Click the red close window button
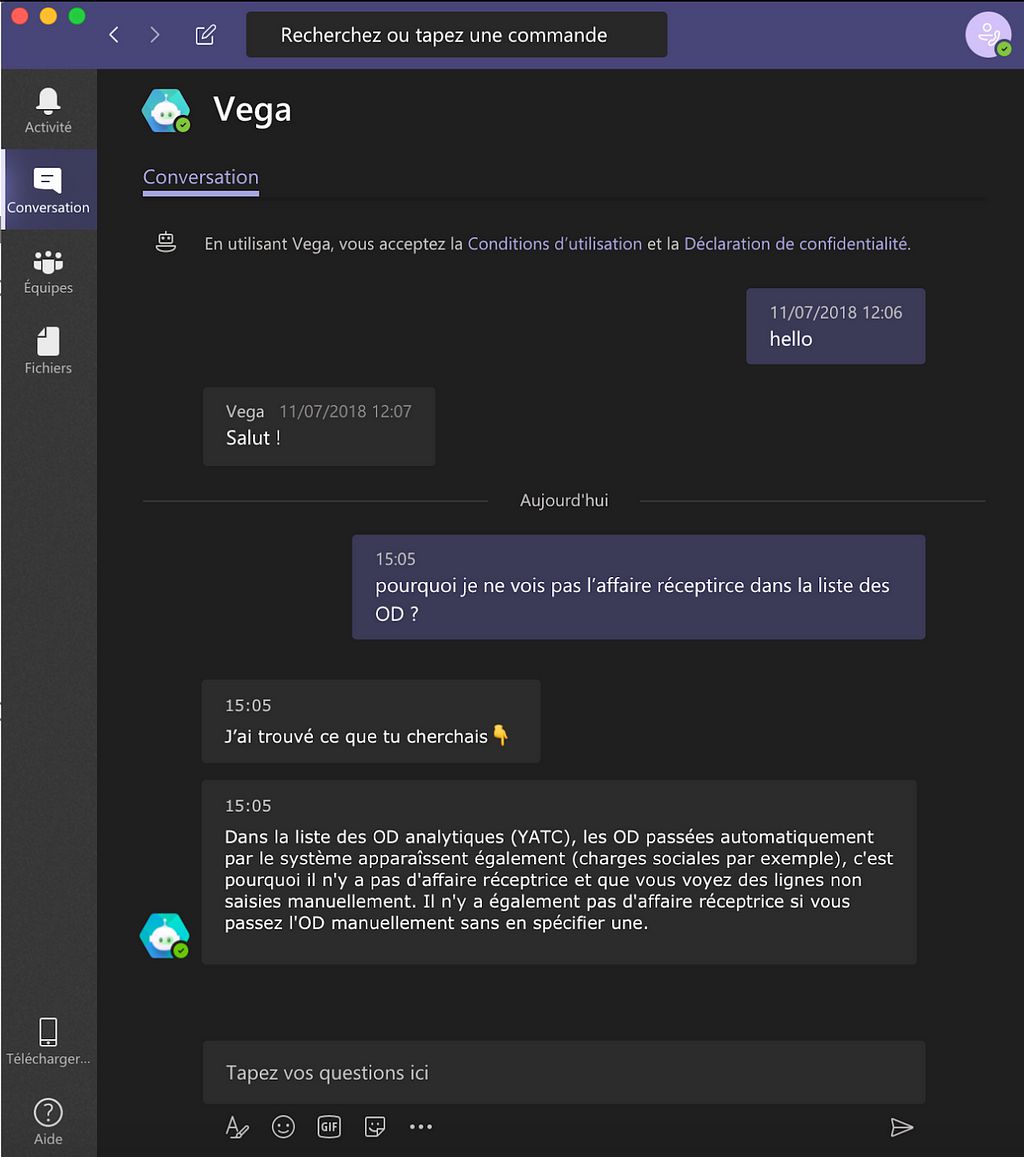 20,15
